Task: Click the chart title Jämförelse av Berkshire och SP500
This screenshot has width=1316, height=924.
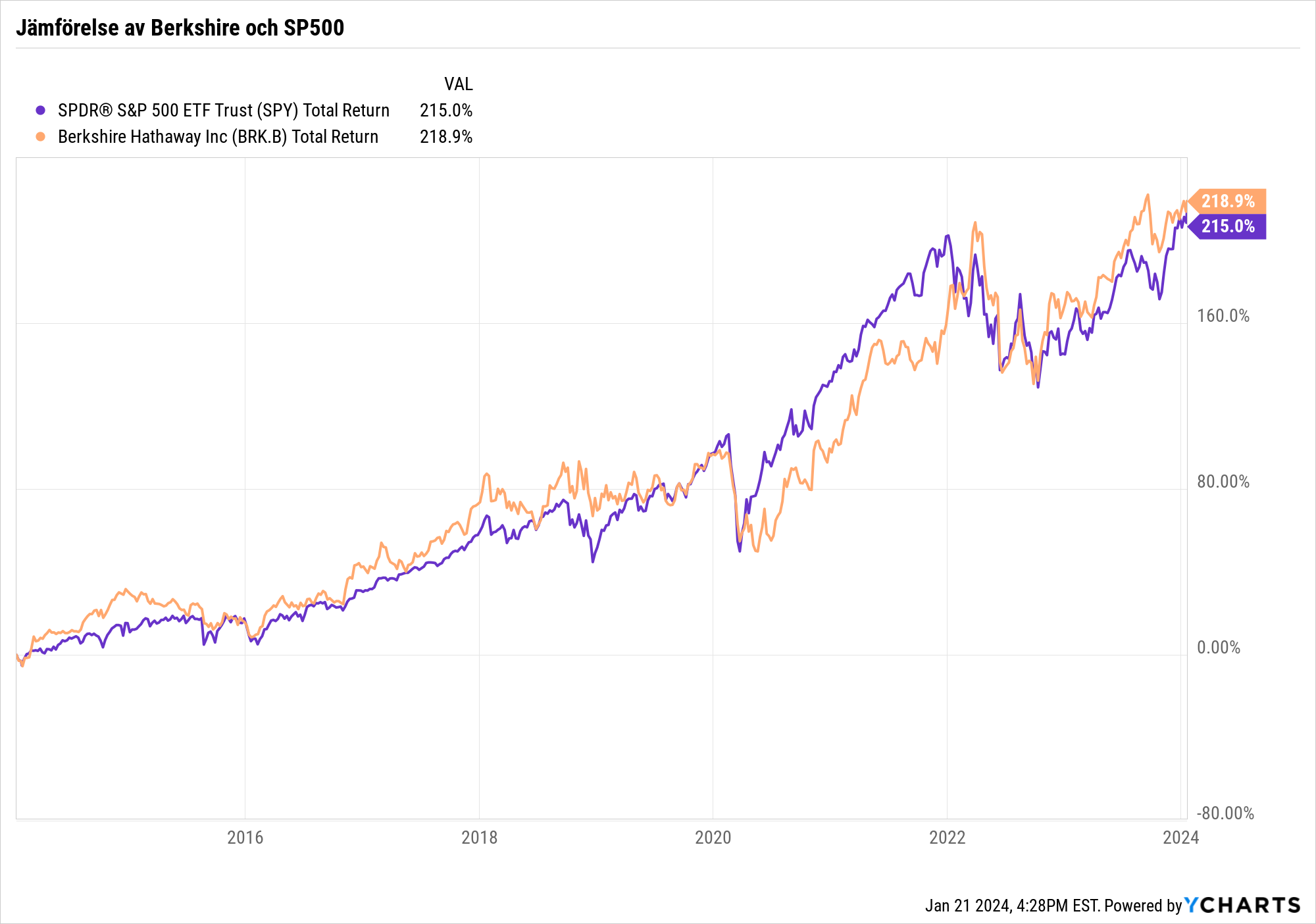Action: (180, 28)
